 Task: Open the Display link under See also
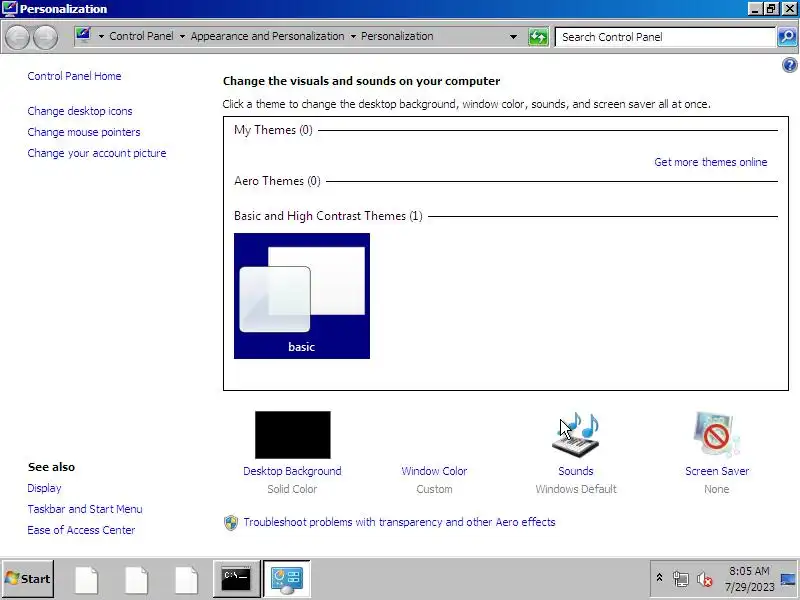pyautogui.click(x=44, y=488)
